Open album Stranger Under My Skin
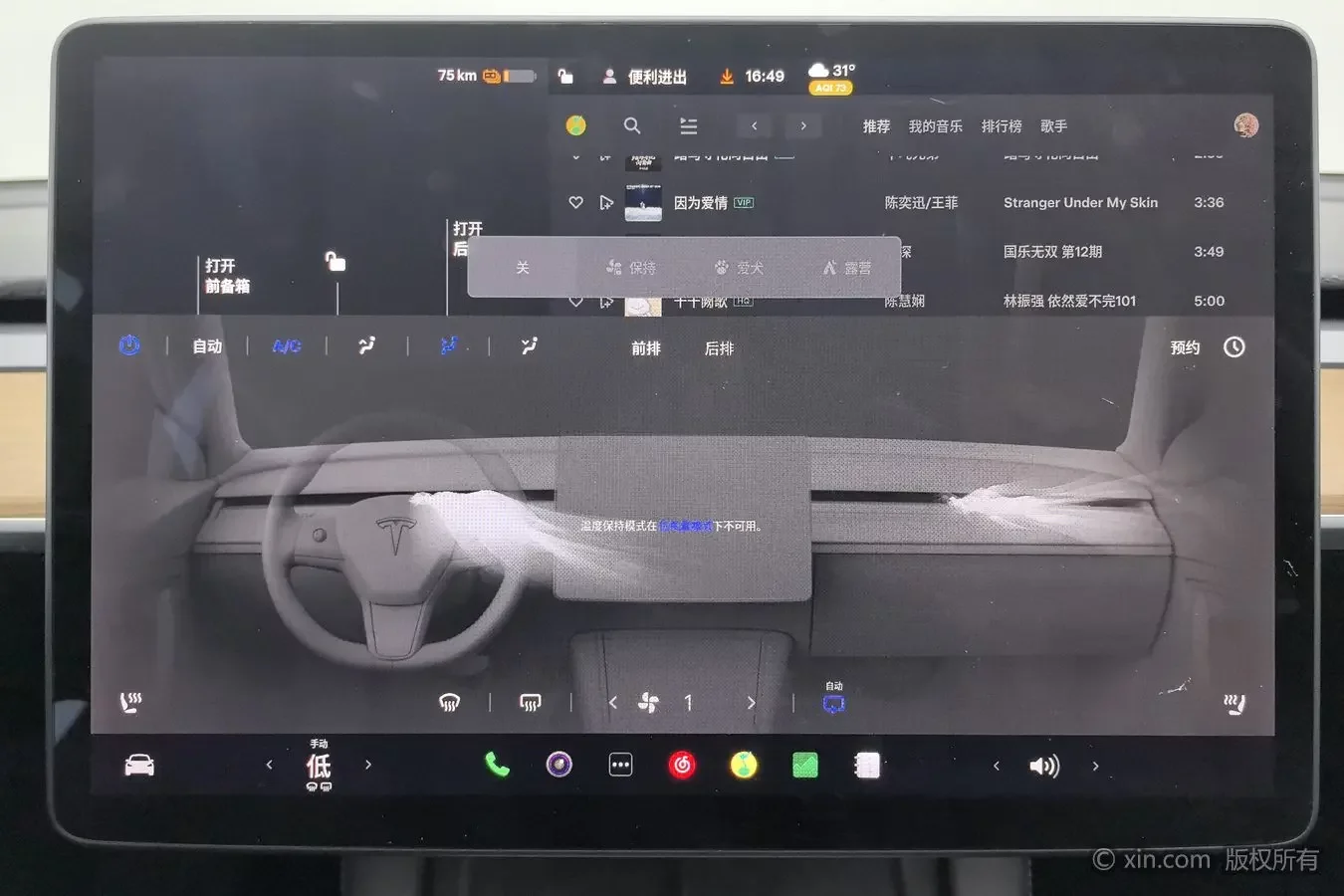Image resolution: width=1344 pixels, height=896 pixels. click(1080, 202)
